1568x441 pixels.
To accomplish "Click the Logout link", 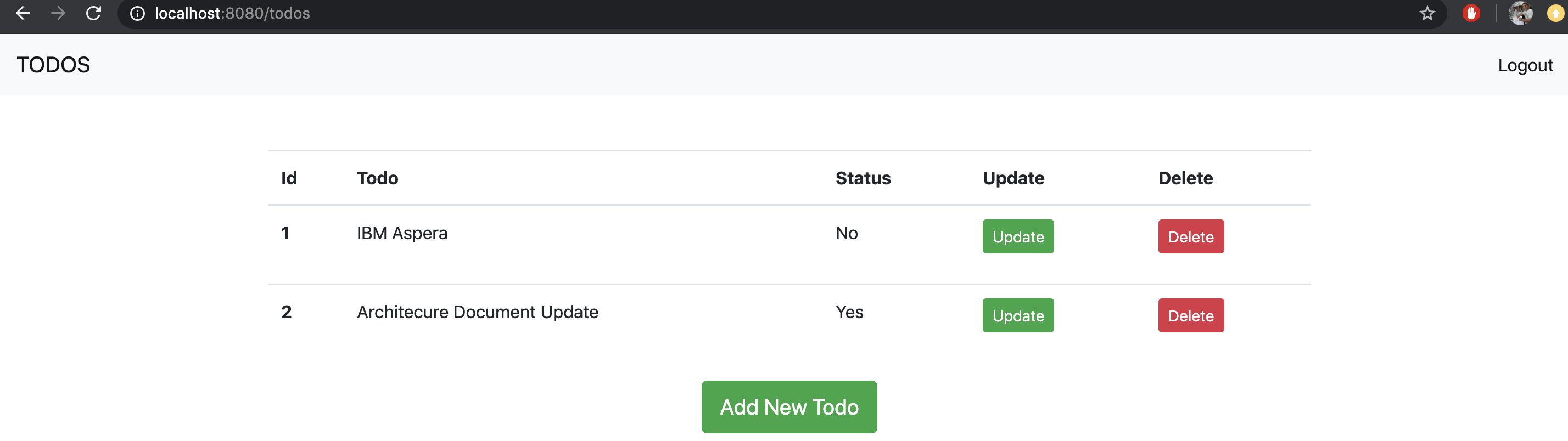I will tap(1525, 65).
